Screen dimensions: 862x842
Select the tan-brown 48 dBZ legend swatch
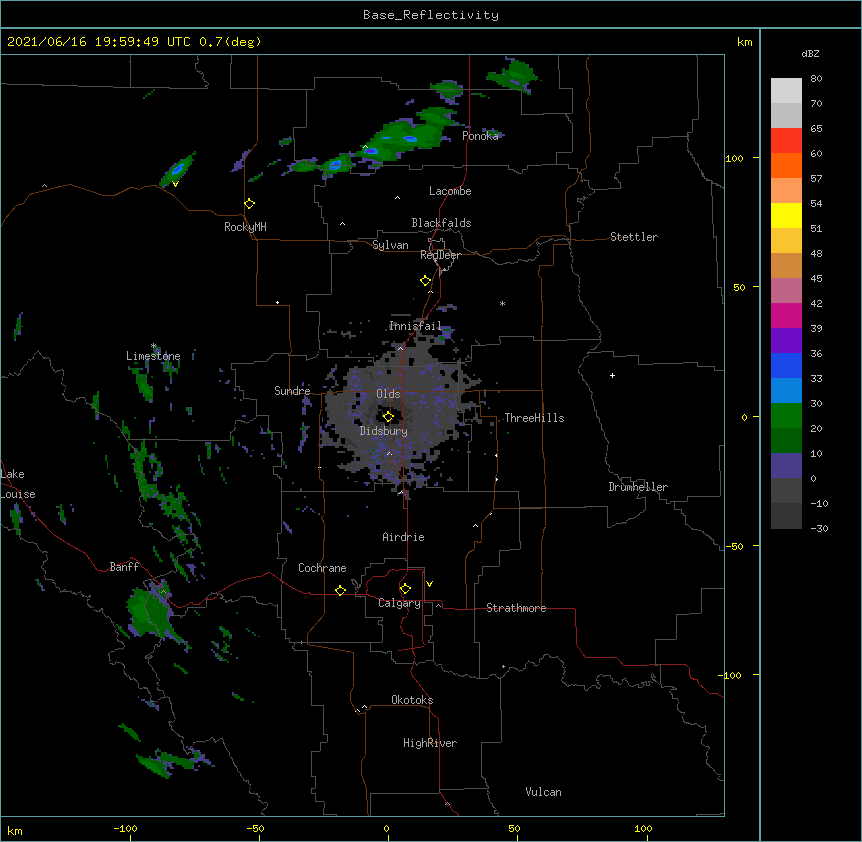786,265
